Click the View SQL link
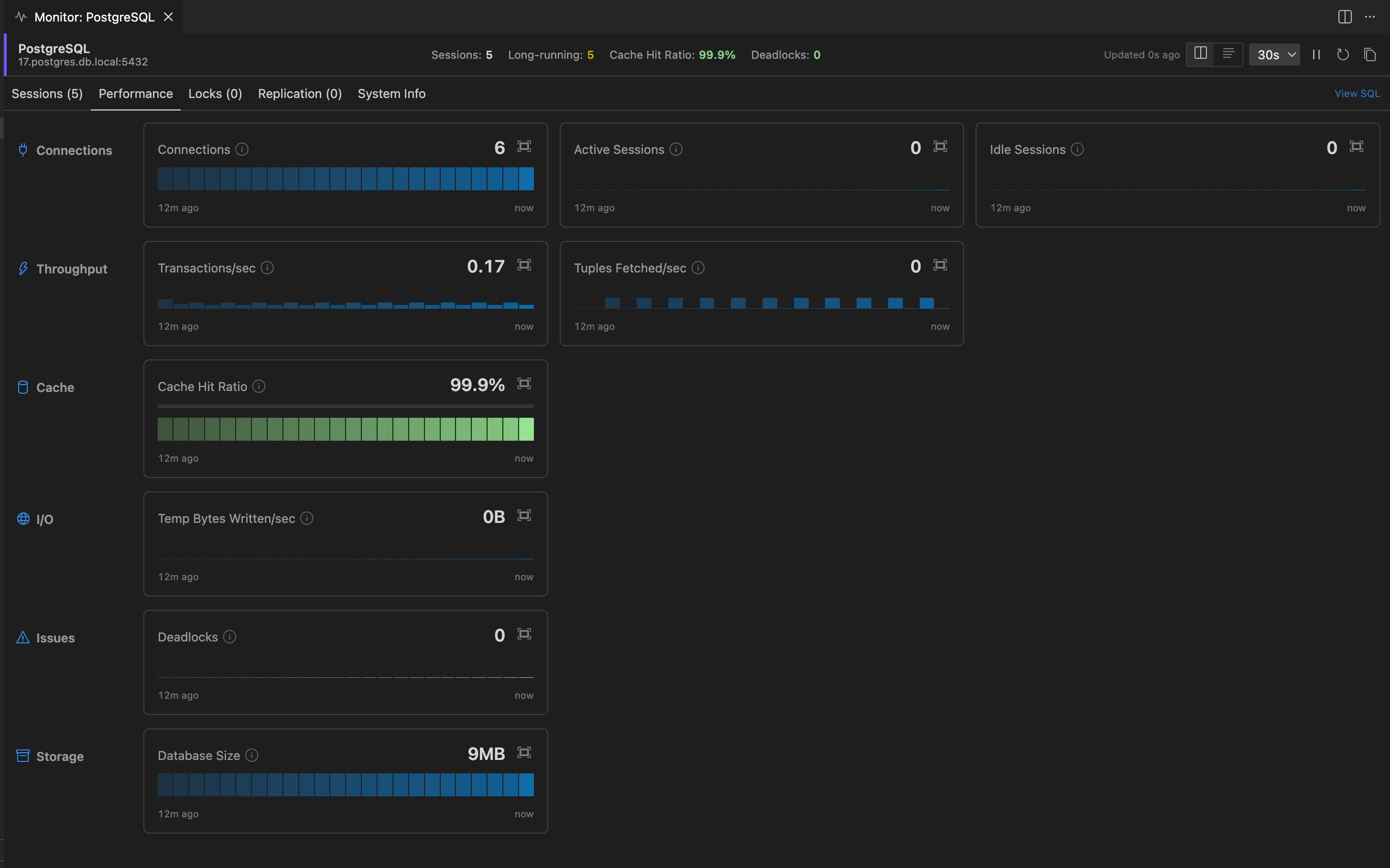The image size is (1390, 868). [1357, 94]
